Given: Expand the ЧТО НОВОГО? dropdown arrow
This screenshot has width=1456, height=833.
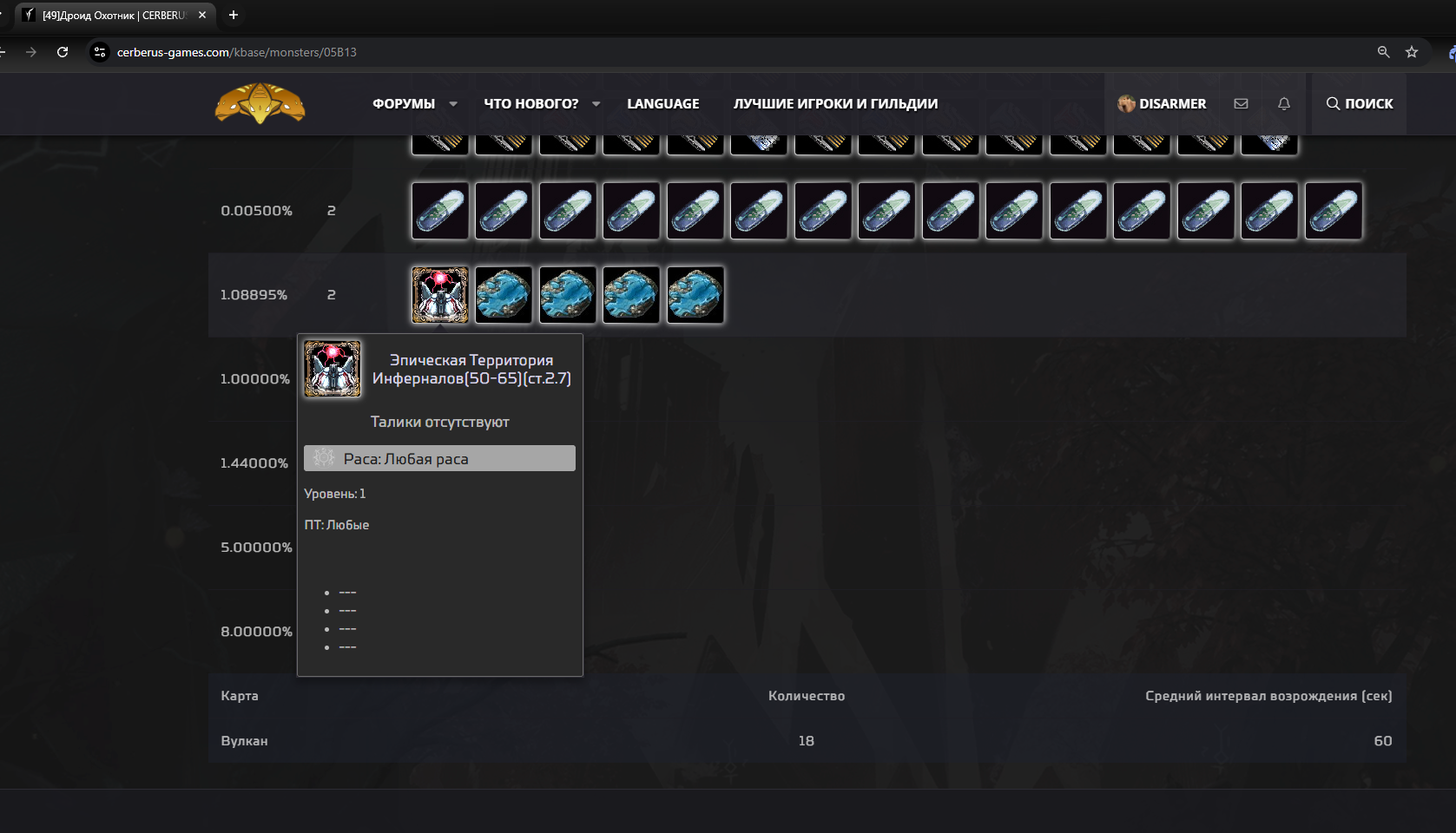Looking at the screenshot, I should (x=596, y=104).
